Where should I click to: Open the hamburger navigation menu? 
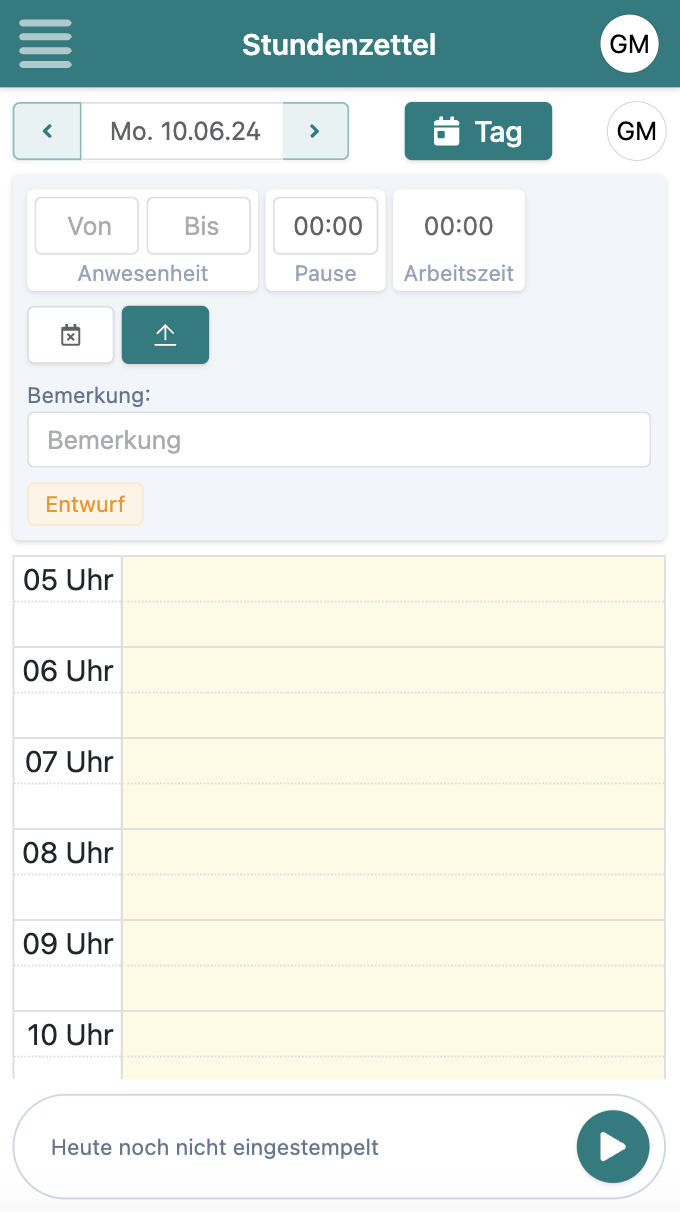tap(45, 43)
